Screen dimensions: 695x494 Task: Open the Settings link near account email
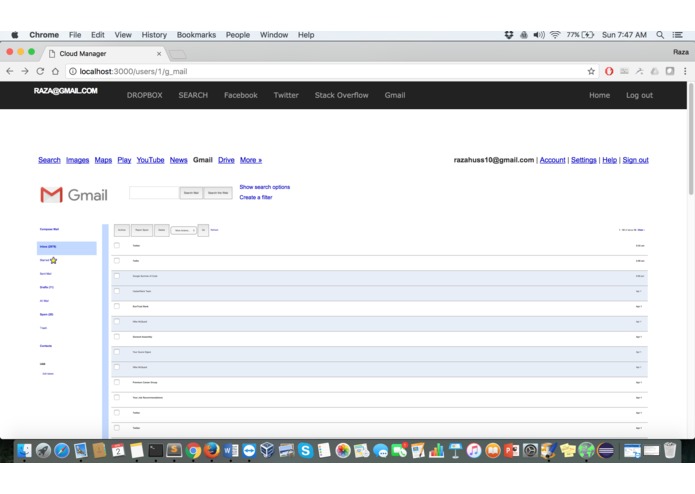point(584,160)
